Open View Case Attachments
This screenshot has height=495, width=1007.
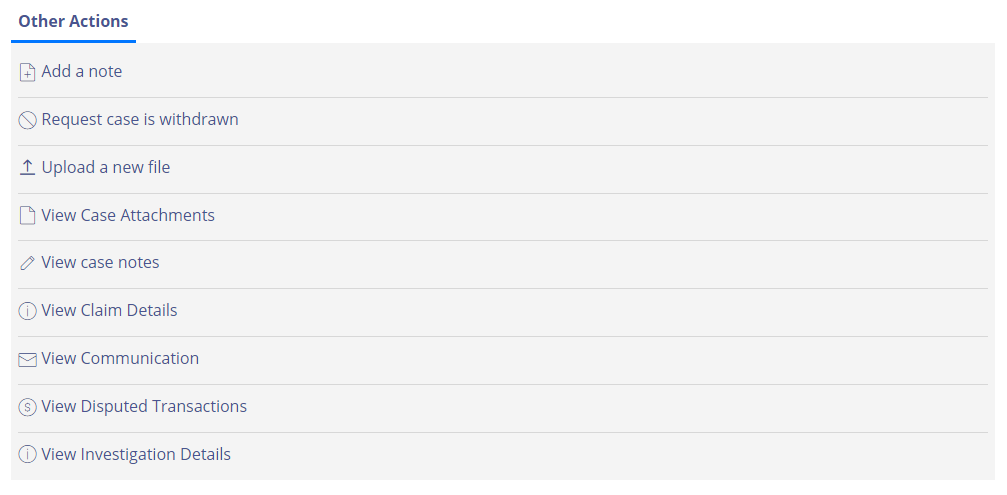(x=128, y=215)
